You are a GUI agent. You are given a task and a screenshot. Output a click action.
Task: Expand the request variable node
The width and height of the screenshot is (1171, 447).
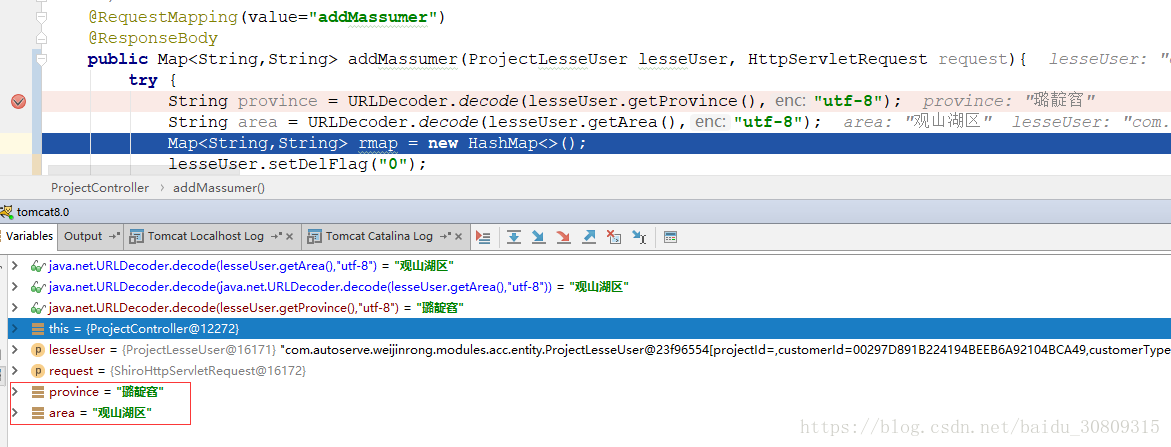tap(13, 371)
